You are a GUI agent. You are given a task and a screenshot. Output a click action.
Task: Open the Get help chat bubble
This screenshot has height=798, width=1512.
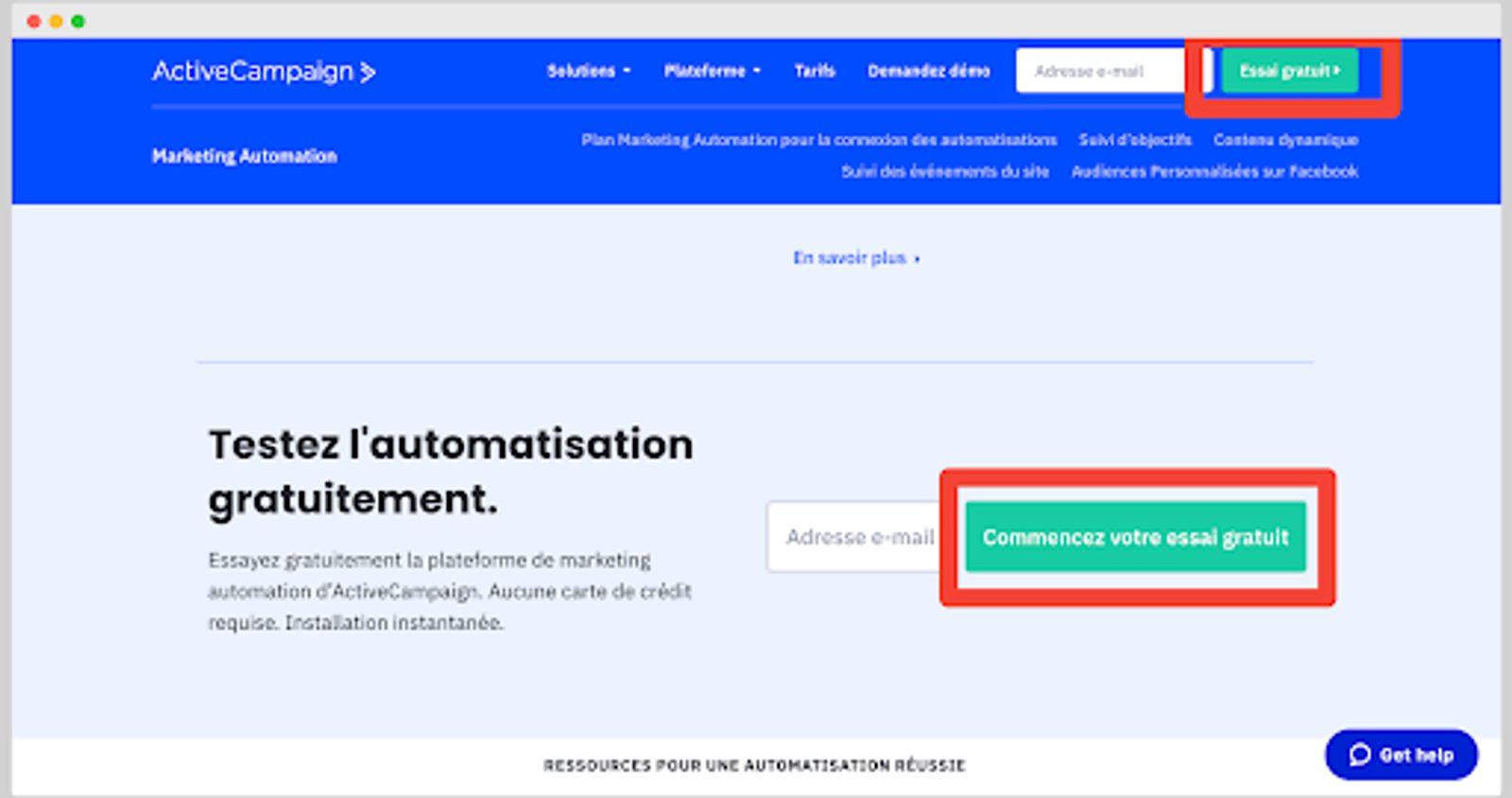(x=1401, y=755)
